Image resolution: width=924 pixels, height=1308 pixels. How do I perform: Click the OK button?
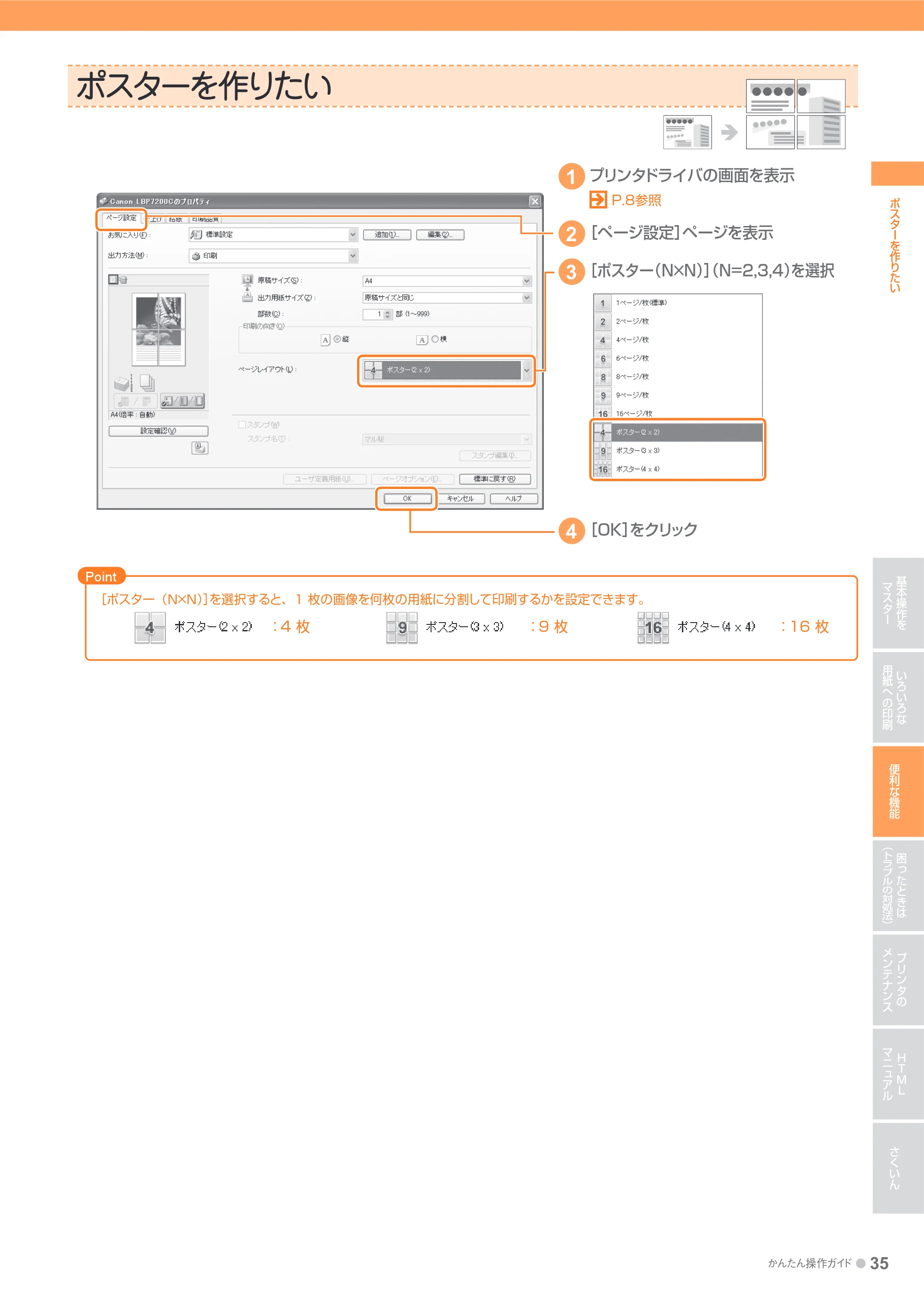point(407,499)
